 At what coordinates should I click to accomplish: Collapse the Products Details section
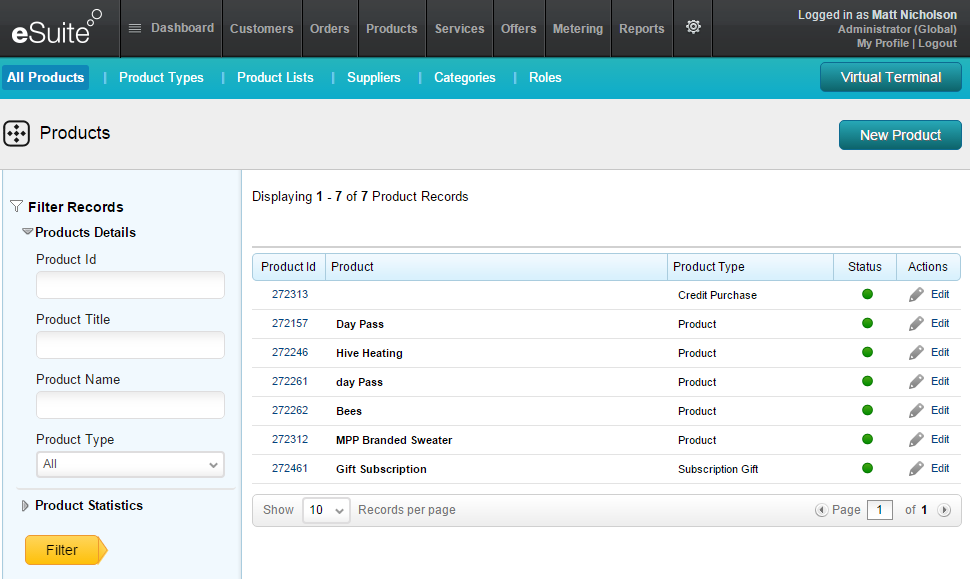28,232
